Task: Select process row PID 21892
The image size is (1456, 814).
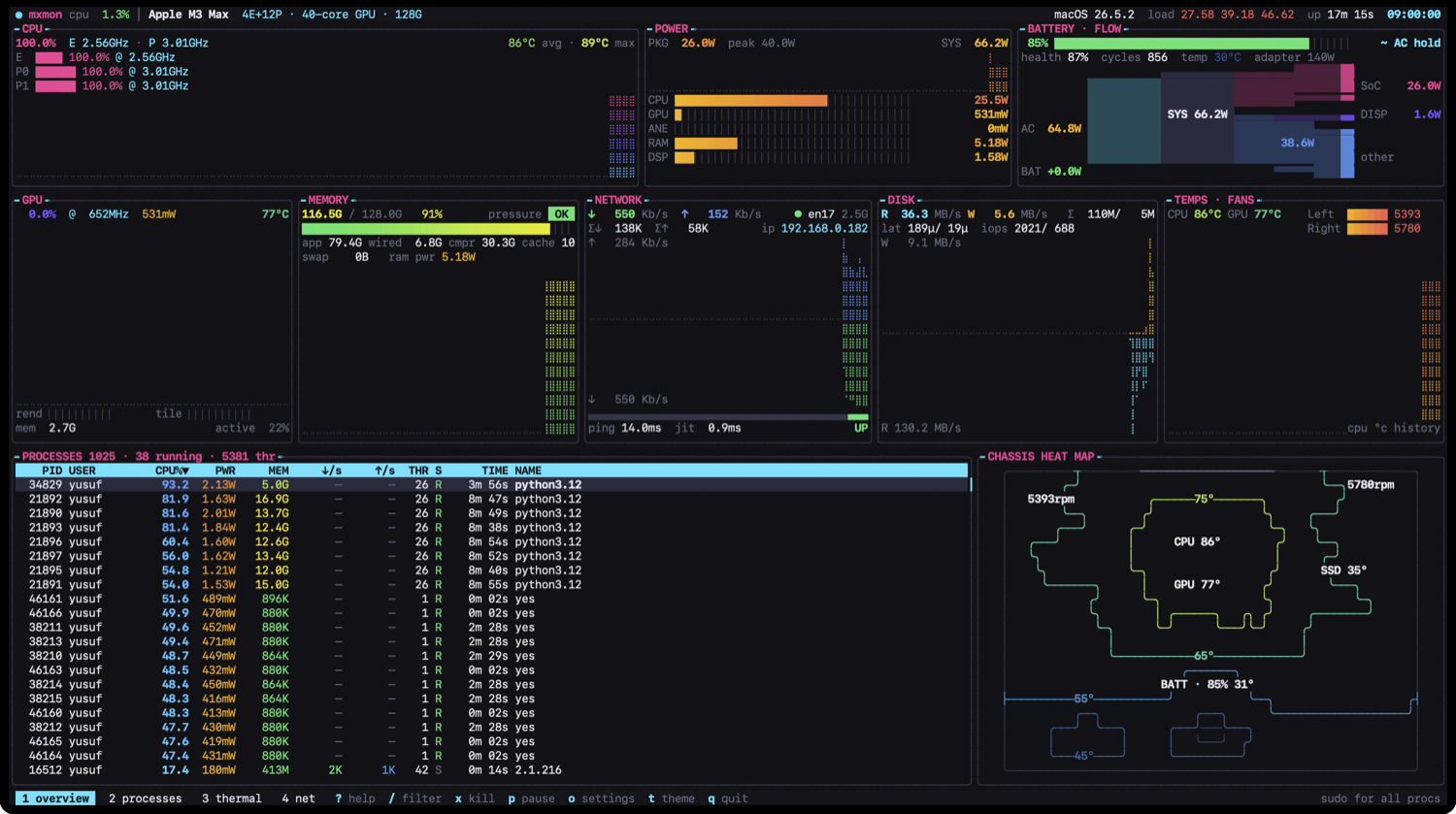Action: pyautogui.click(x=491, y=499)
